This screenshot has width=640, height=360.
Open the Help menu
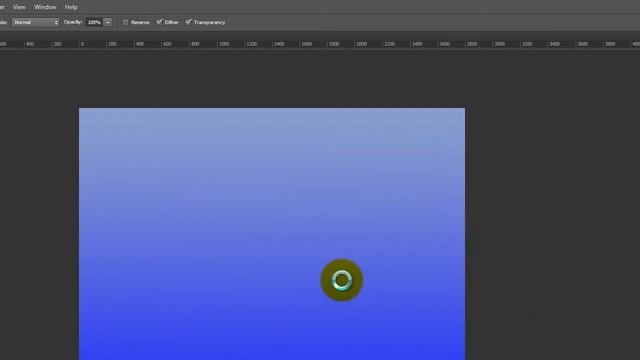71,7
